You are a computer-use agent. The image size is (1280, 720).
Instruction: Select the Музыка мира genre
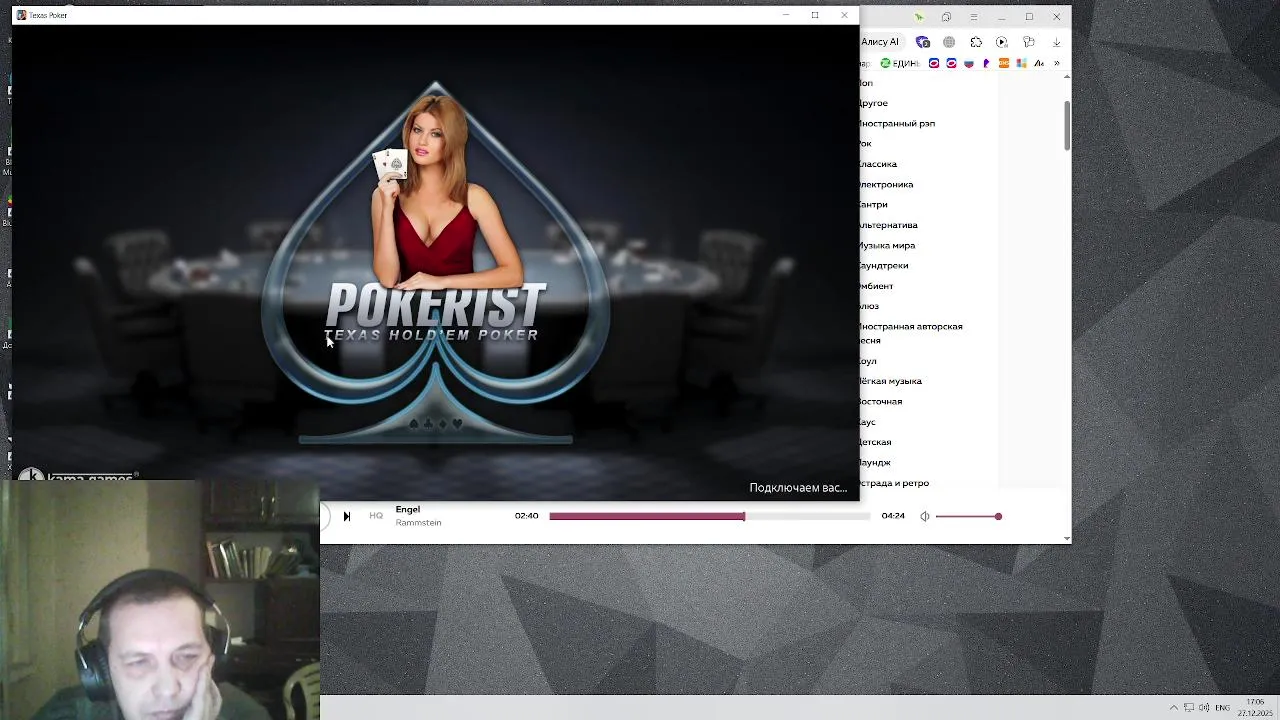click(888, 245)
